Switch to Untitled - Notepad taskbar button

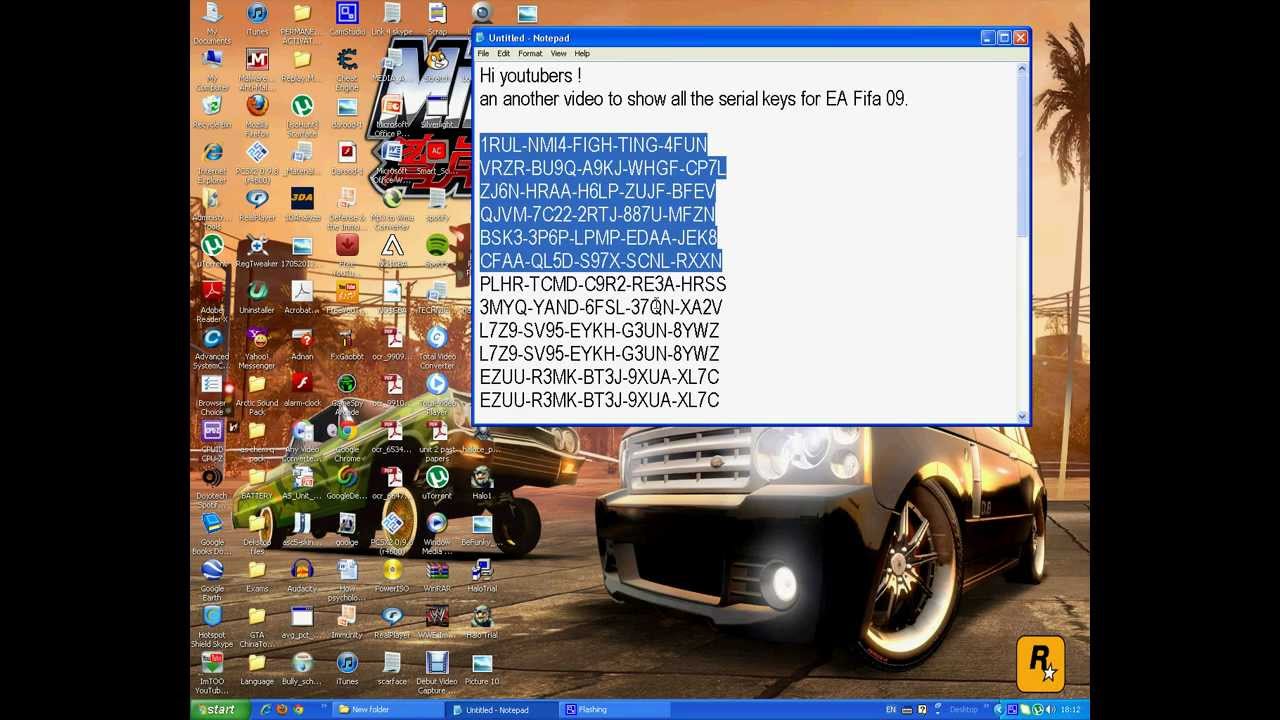[502, 710]
